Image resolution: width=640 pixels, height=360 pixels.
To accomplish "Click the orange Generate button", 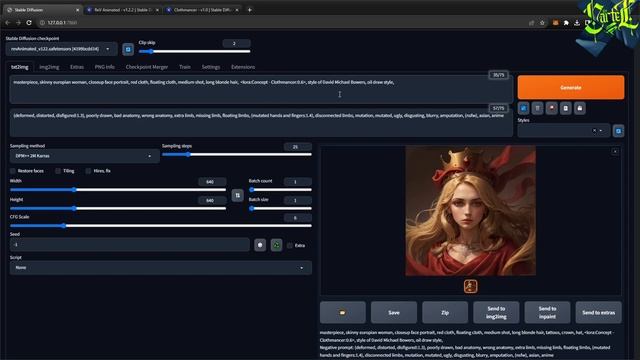I will tap(571, 87).
